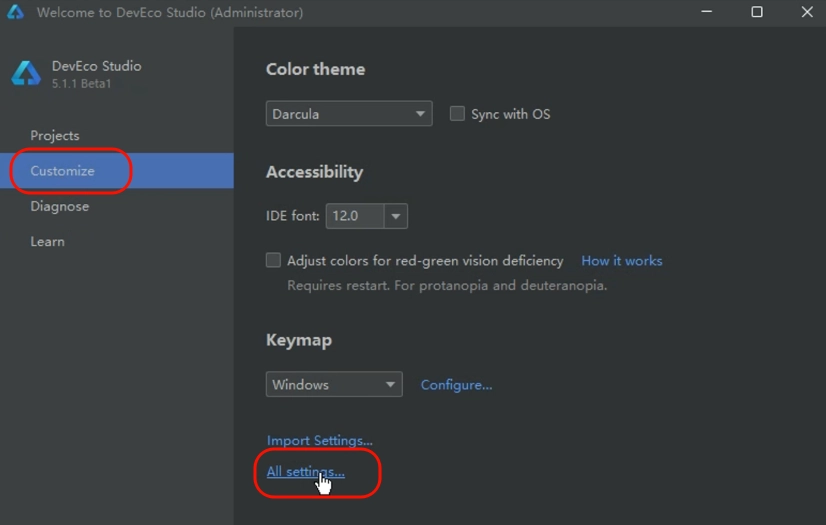Toggle red-green vision deficiency color adjustment
826x525 pixels.
273,260
